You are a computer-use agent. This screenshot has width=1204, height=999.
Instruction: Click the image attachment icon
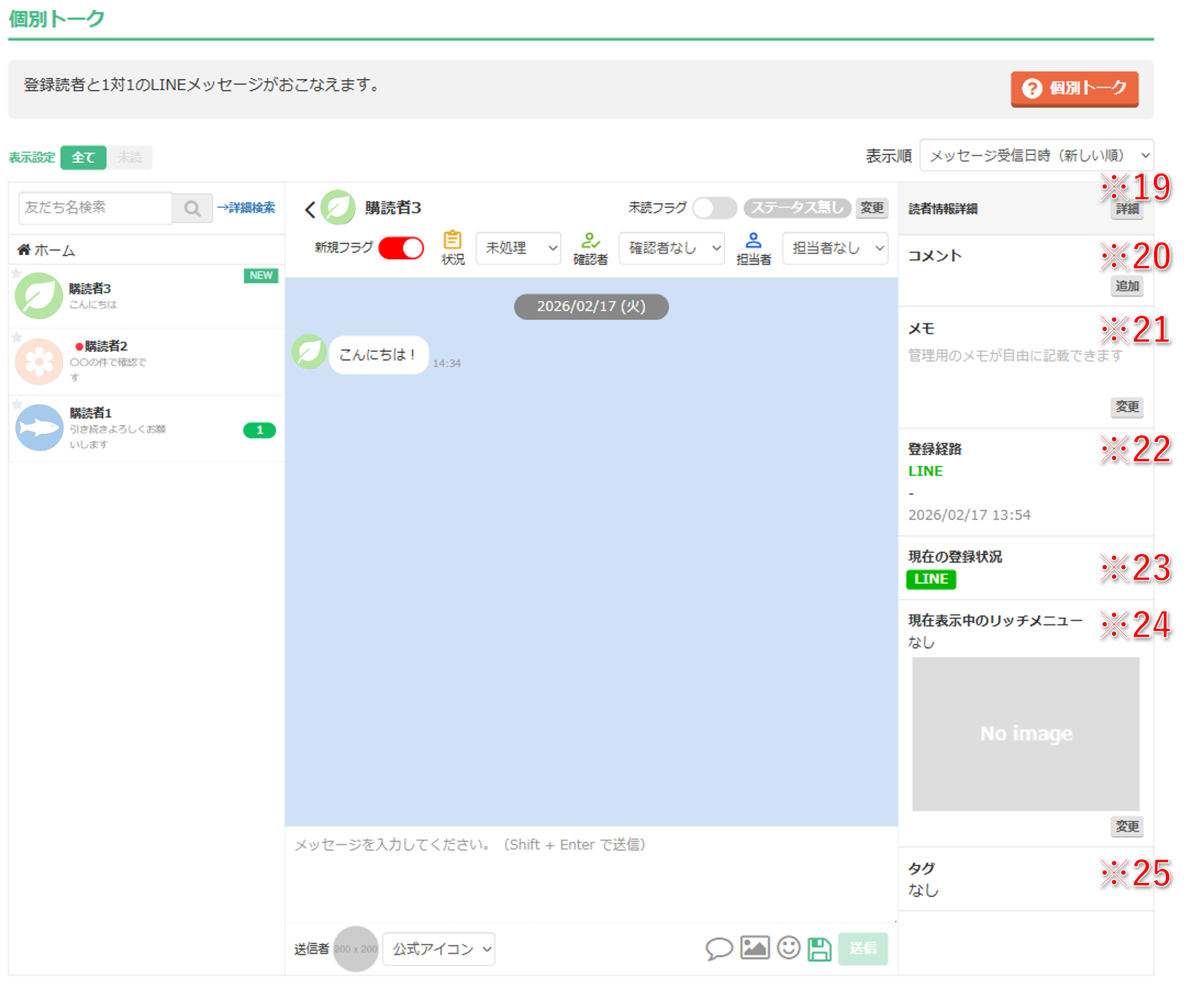tap(755, 948)
